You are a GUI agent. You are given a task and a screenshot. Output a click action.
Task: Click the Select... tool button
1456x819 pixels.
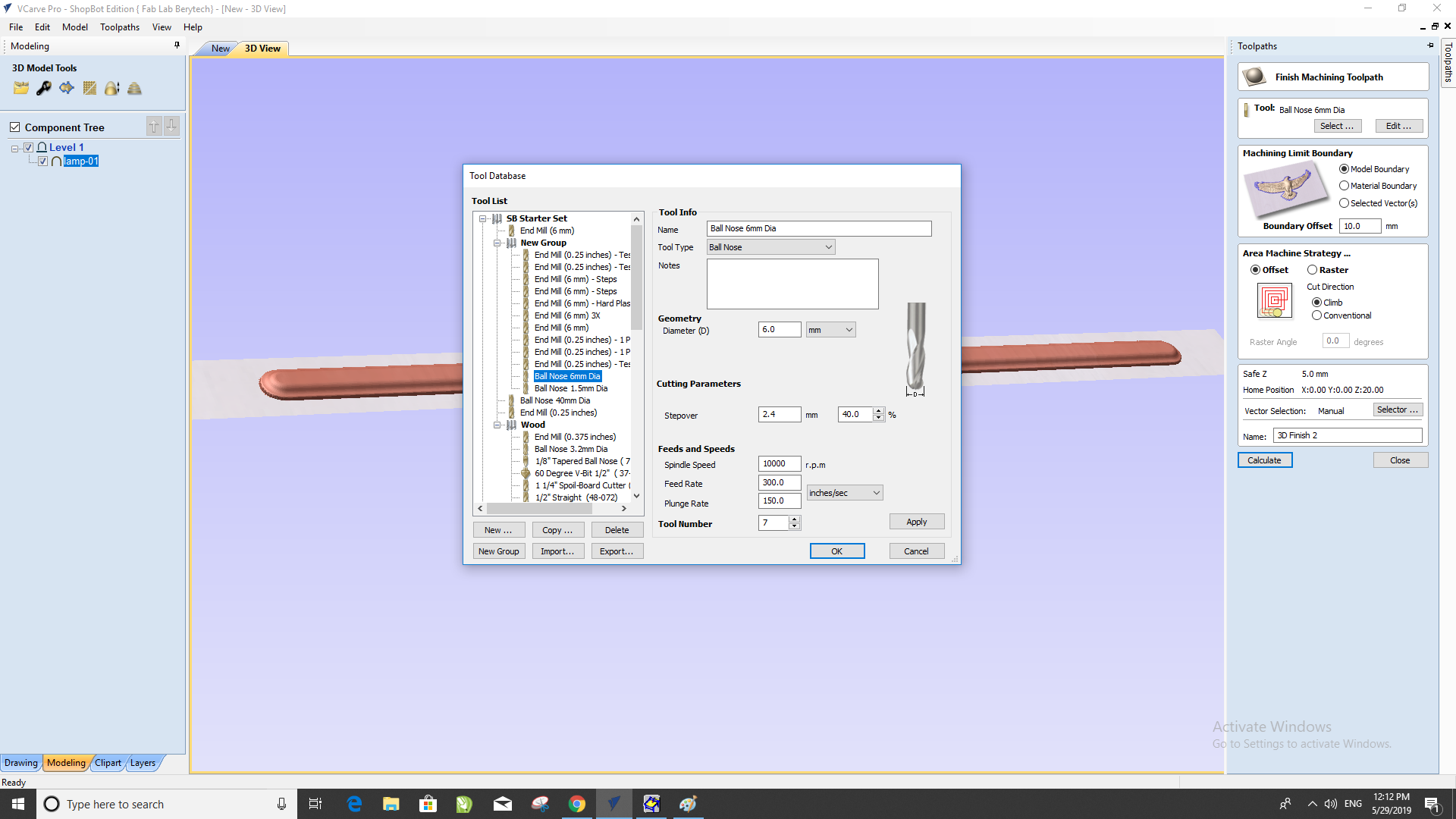[x=1336, y=126]
